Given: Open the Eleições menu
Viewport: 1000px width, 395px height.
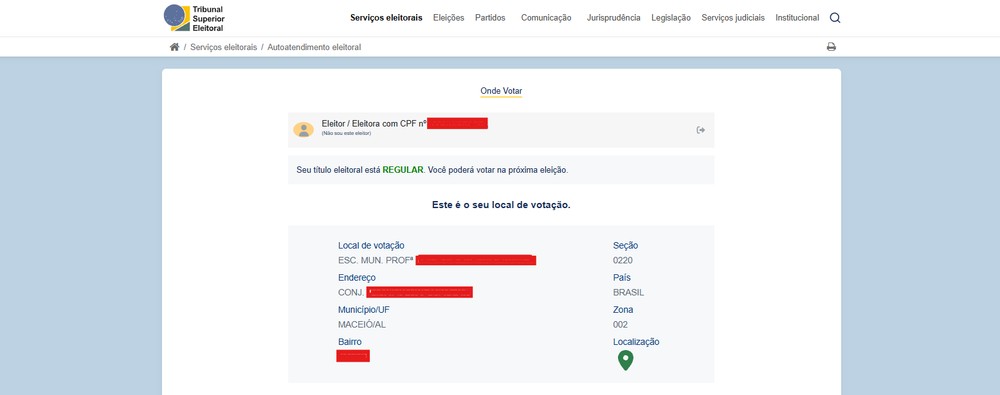Looking at the screenshot, I should [448, 18].
